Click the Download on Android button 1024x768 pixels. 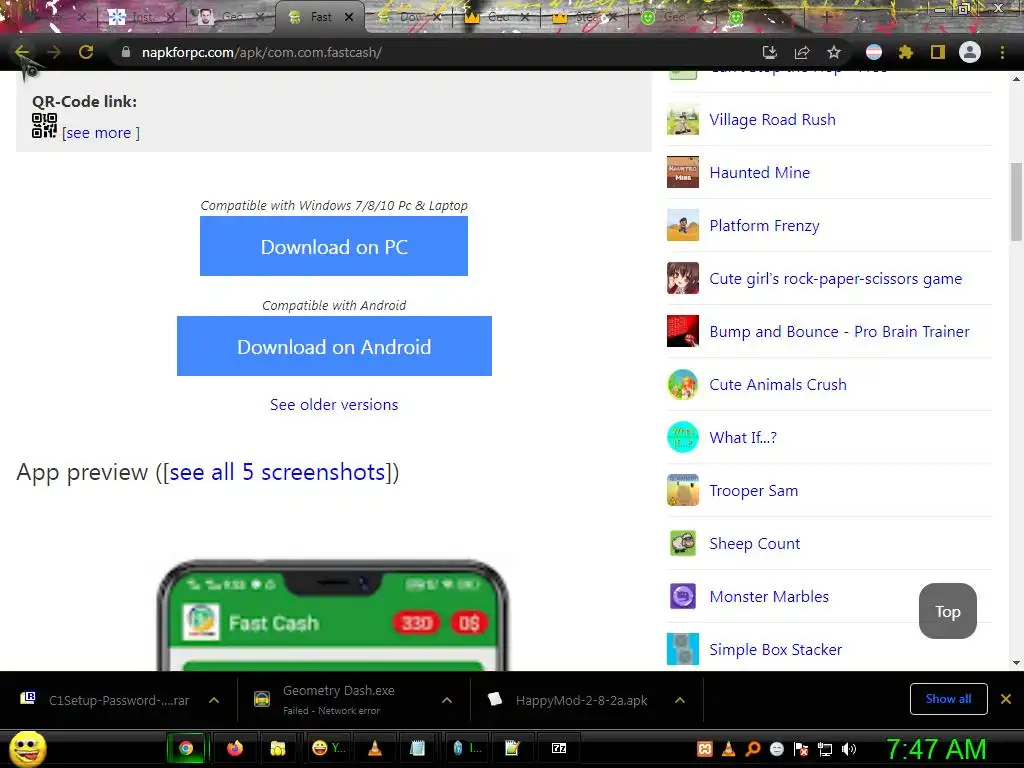(334, 346)
